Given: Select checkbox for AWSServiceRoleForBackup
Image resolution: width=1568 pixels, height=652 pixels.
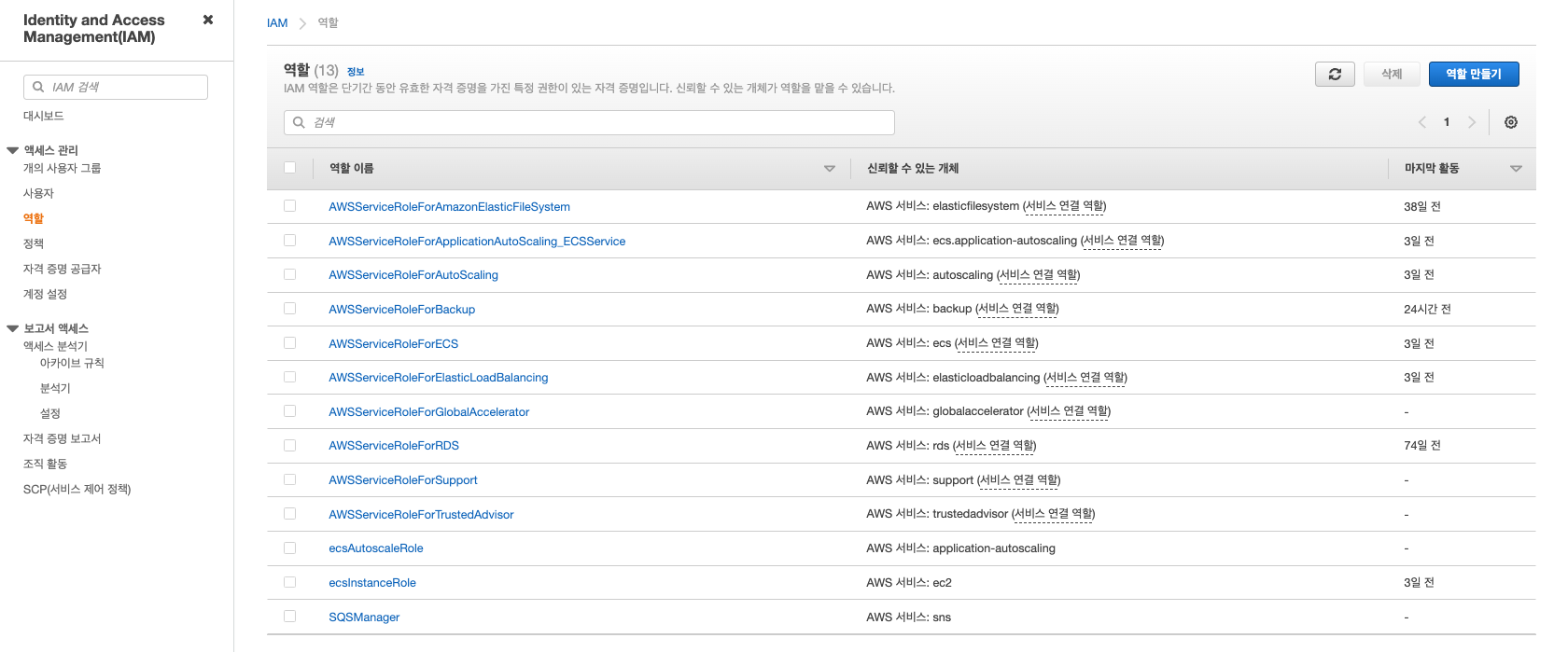Looking at the screenshot, I should [289, 309].
